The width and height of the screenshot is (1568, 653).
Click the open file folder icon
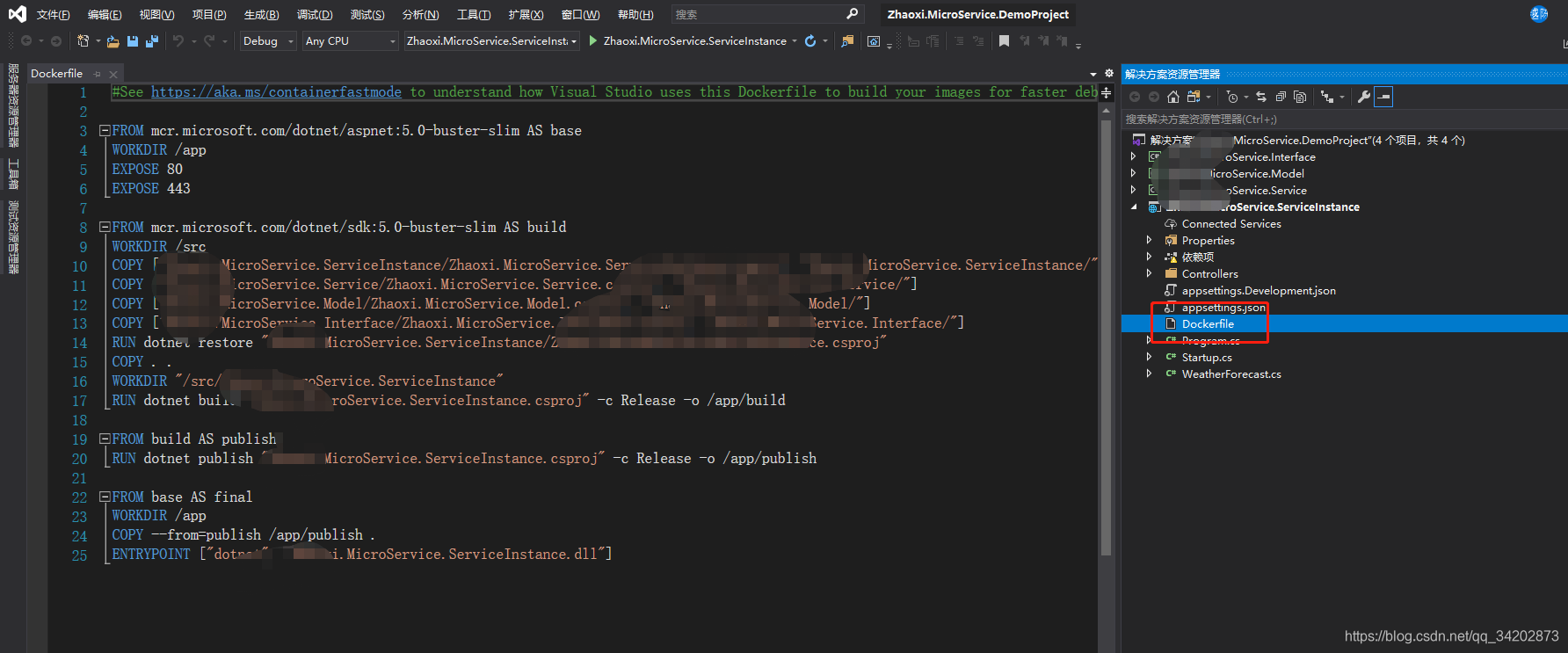(113, 41)
